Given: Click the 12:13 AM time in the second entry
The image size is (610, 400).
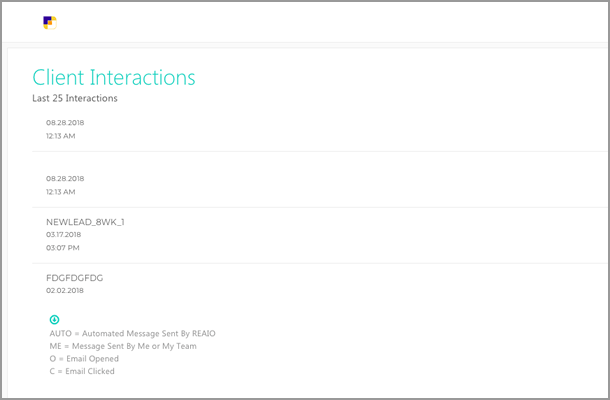Looking at the screenshot, I should coord(61,192).
